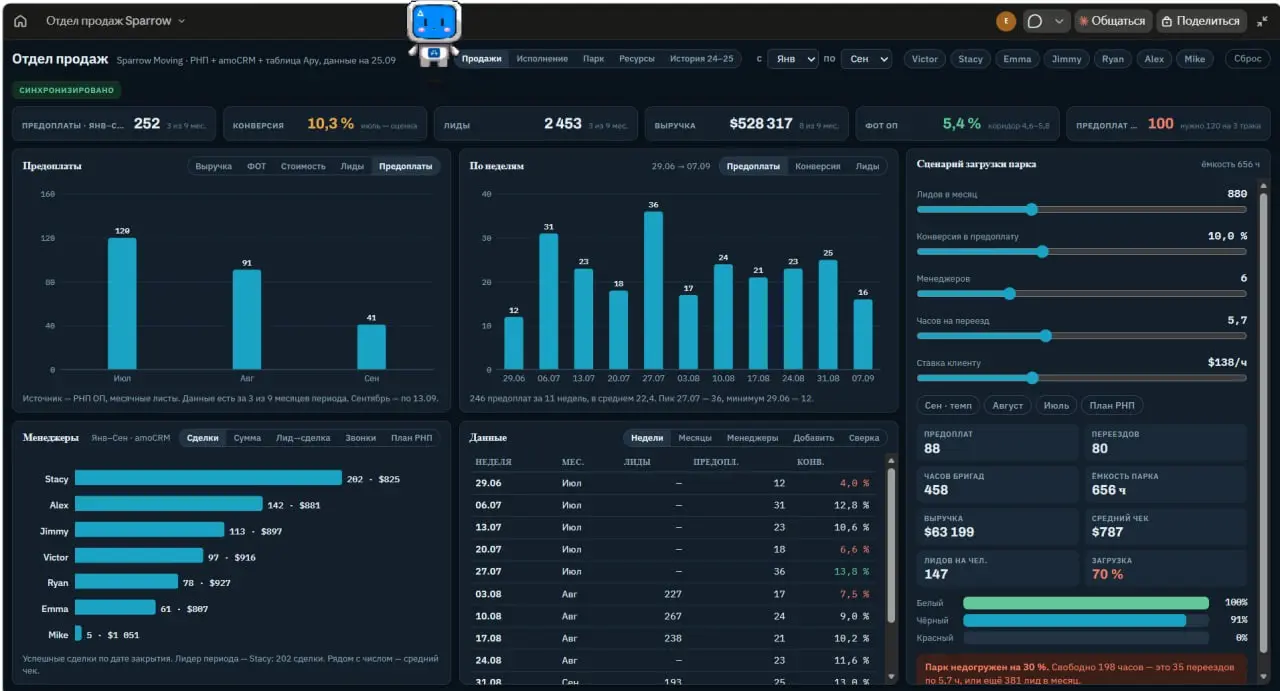
Task: Set the Менеджеров slider
Action: click(x=1082, y=294)
